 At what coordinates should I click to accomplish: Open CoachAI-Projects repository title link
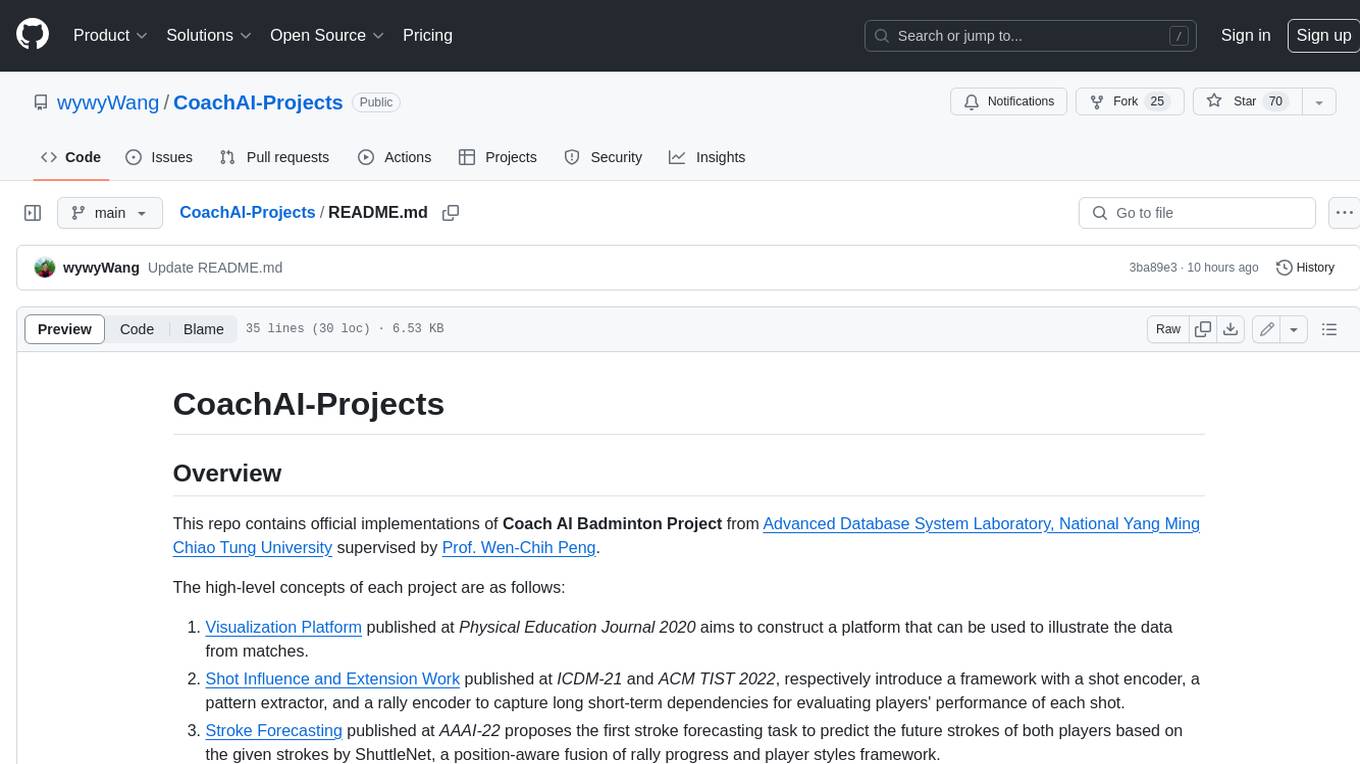click(x=258, y=102)
